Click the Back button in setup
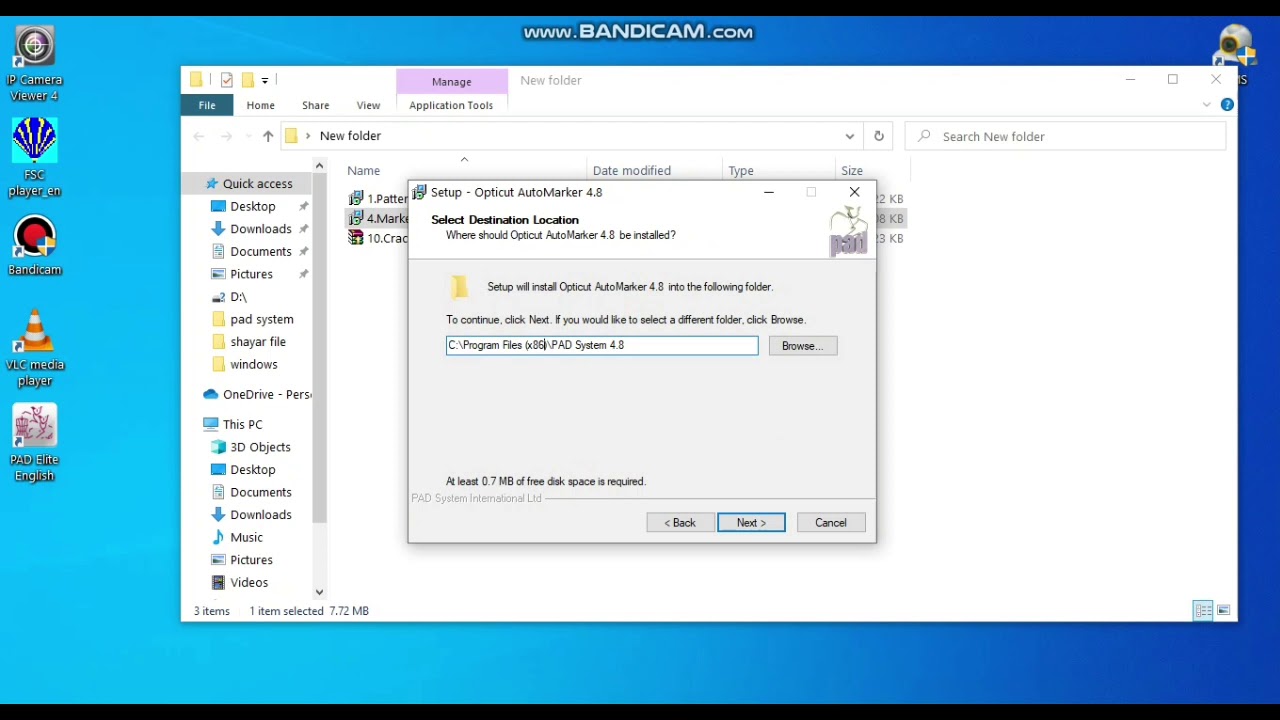 click(x=680, y=523)
